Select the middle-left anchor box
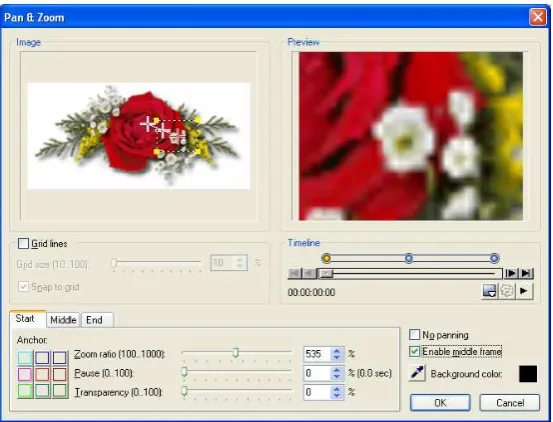 (25, 374)
